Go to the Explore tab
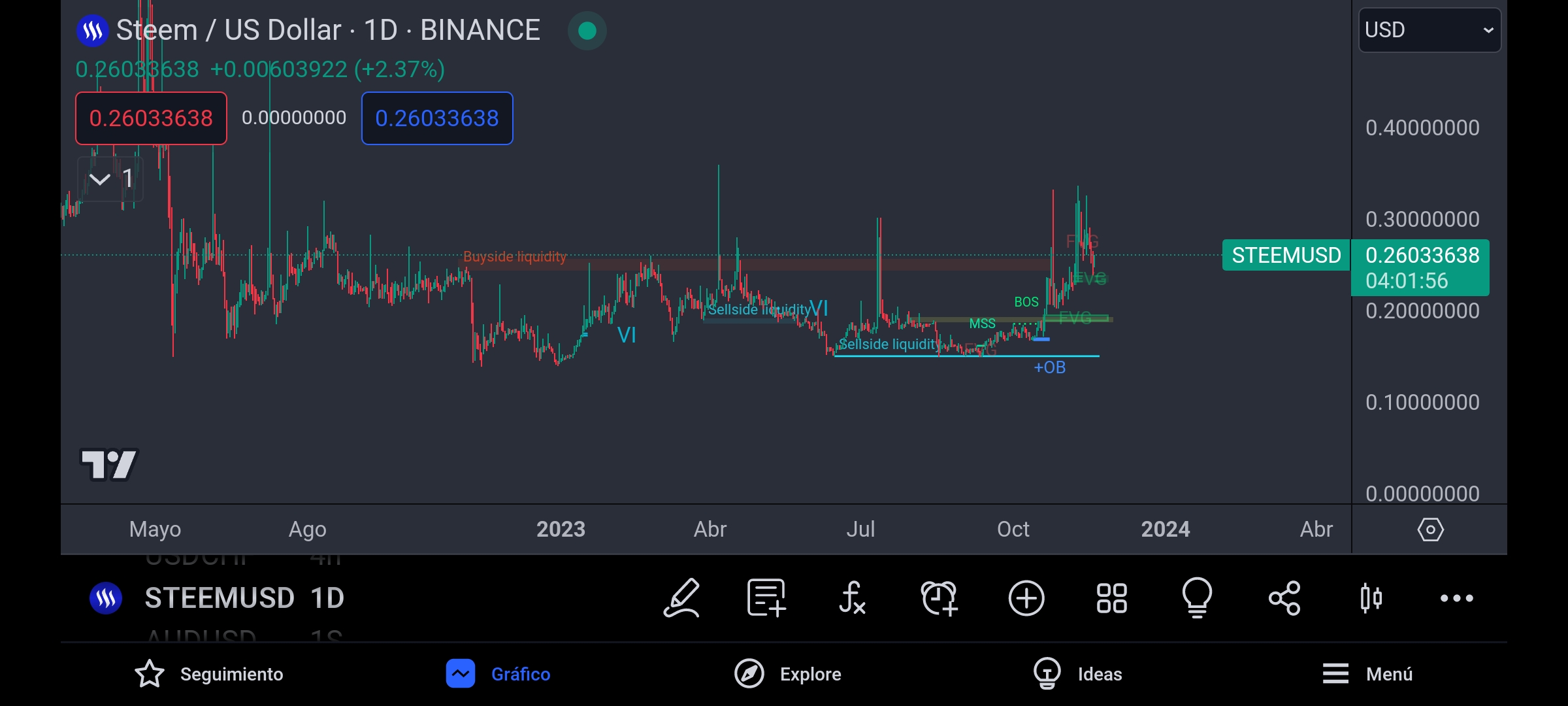Image resolution: width=1568 pixels, height=706 pixels. [787, 674]
